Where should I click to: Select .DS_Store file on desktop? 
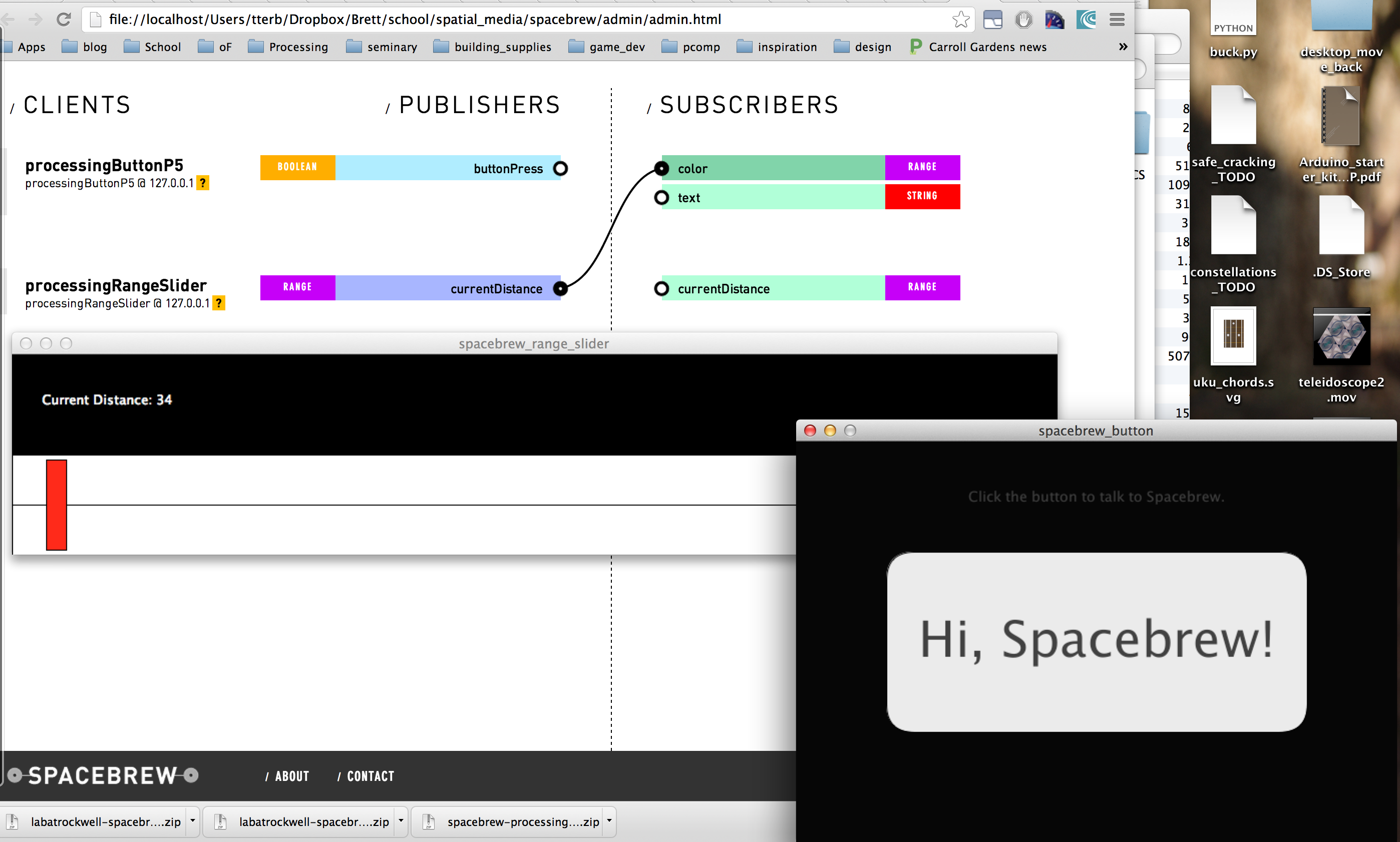(x=1341, y=238)
